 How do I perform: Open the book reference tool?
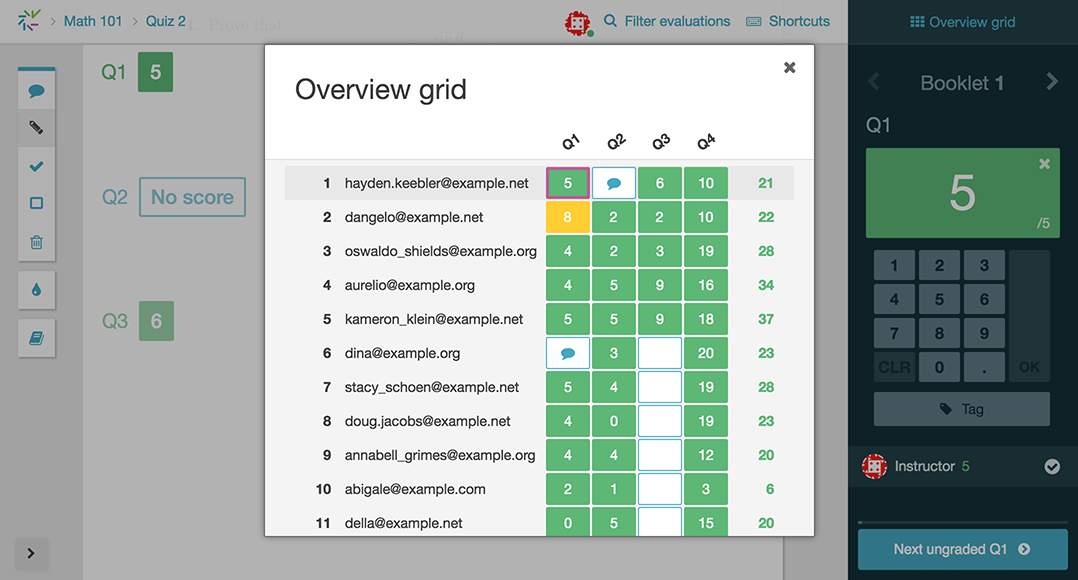click(36, 338)
